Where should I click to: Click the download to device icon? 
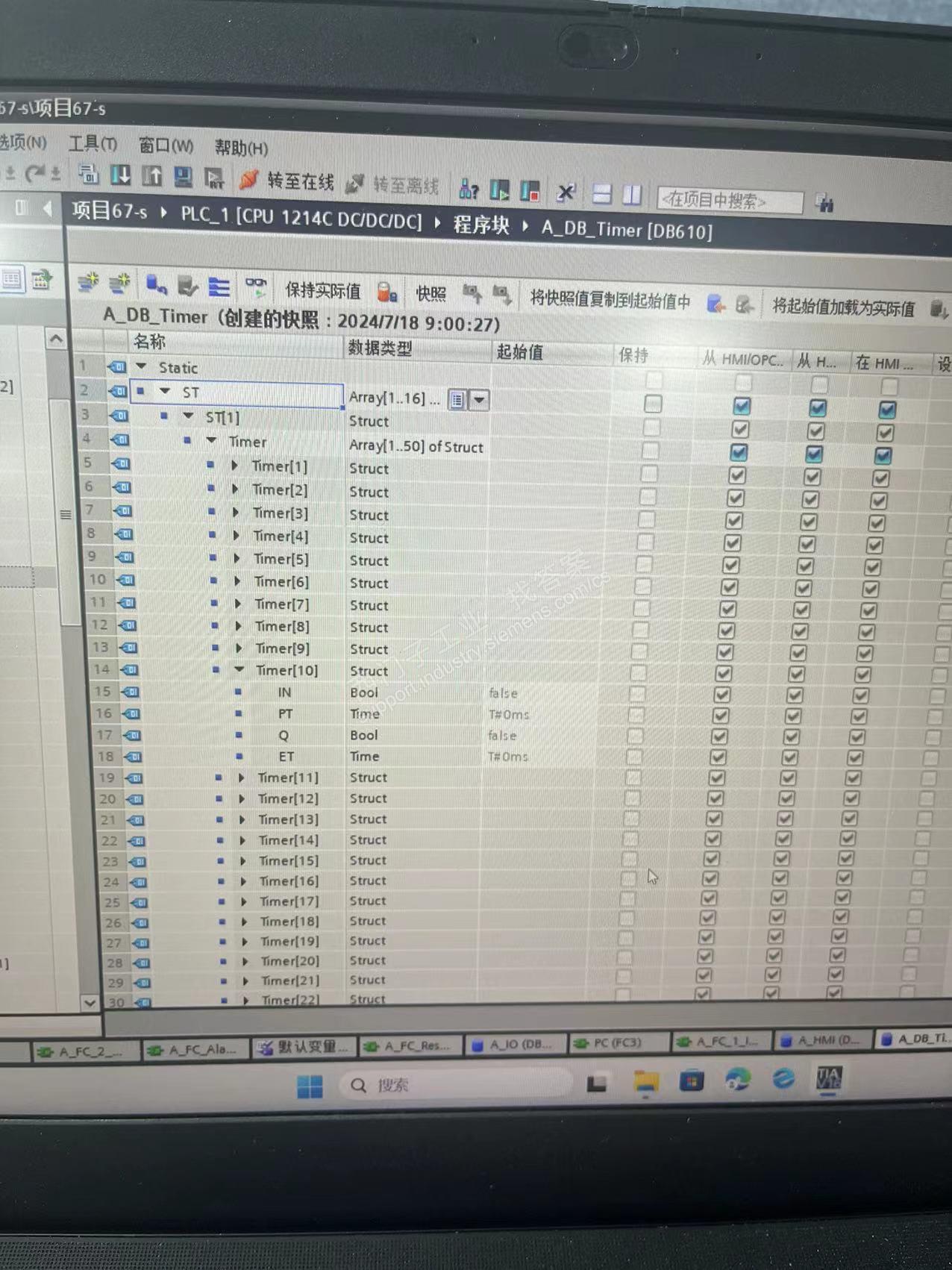120,175
